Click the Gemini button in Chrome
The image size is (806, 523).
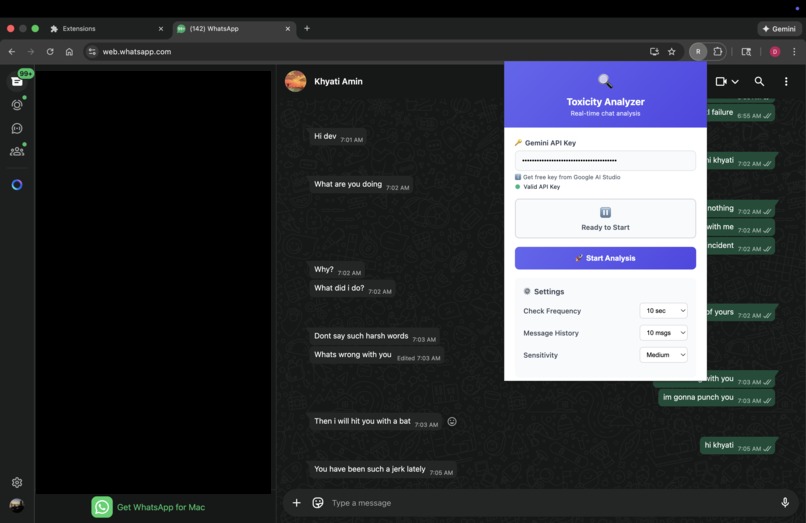[x=779, y=29]
